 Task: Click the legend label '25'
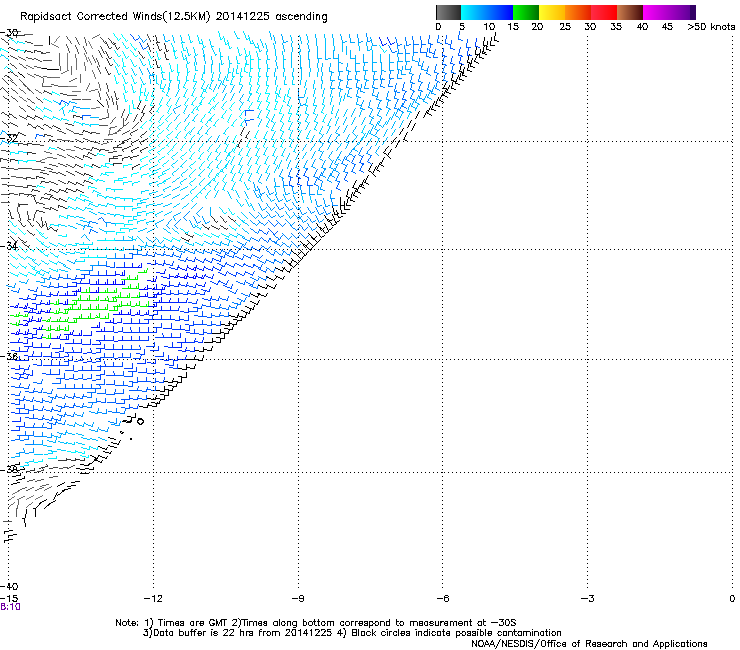click(x=565, y=27)
